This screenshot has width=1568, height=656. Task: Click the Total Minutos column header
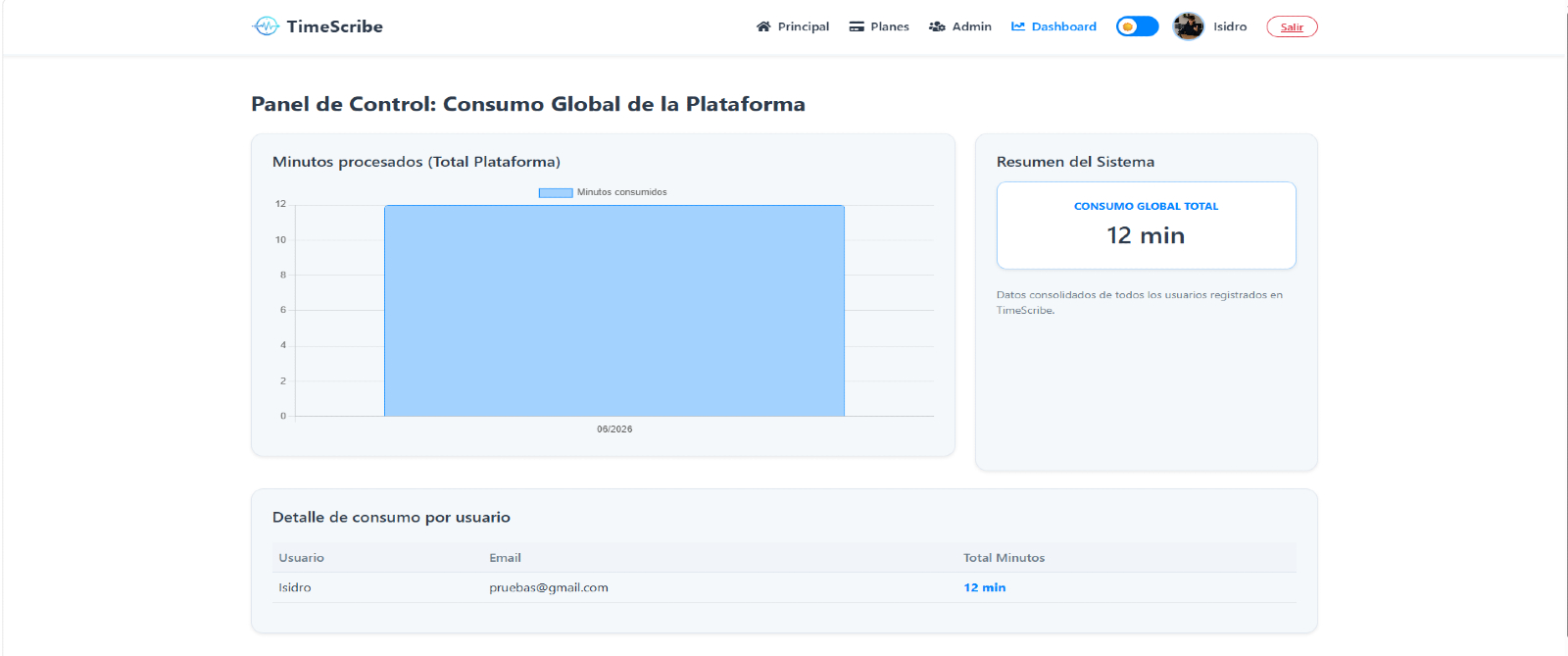(1004, 558)
